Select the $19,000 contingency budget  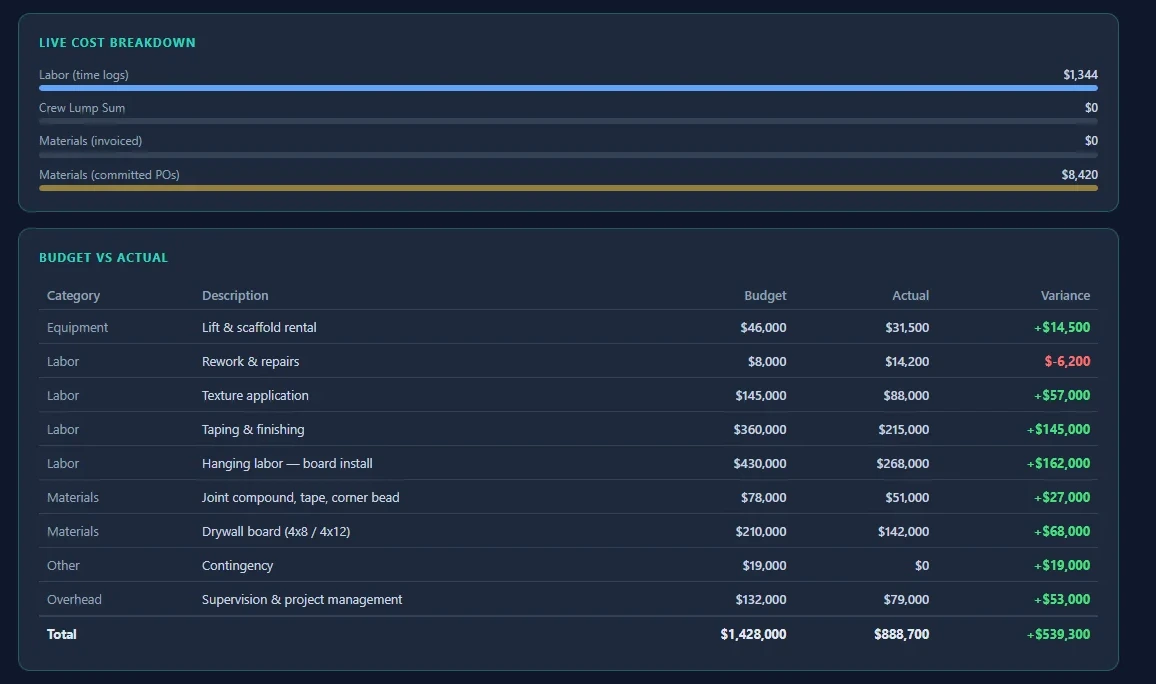coord(764,565)
